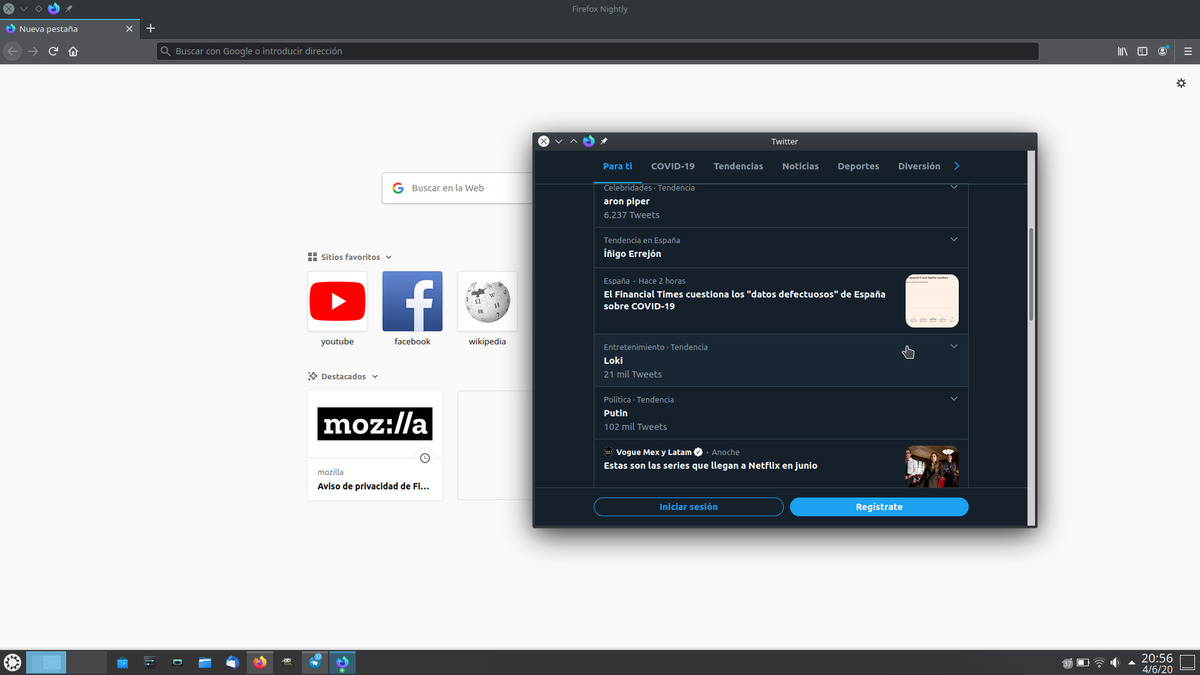Open Firefox account icon

[x=1163, y=51]
